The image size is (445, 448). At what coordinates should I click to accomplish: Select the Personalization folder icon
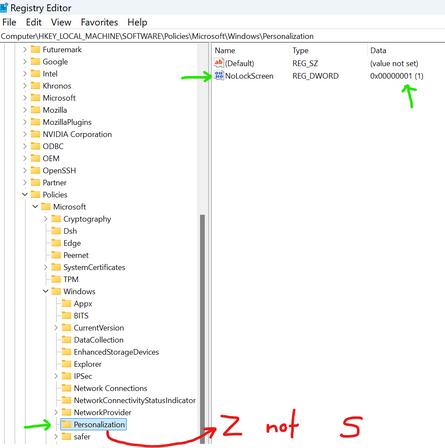[x=67, y=424]
